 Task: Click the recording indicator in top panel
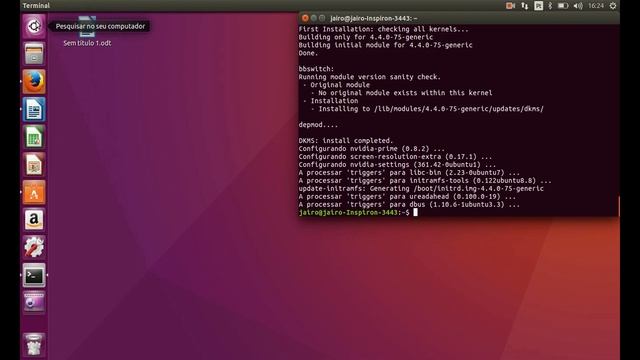click(x=510, y=6)
